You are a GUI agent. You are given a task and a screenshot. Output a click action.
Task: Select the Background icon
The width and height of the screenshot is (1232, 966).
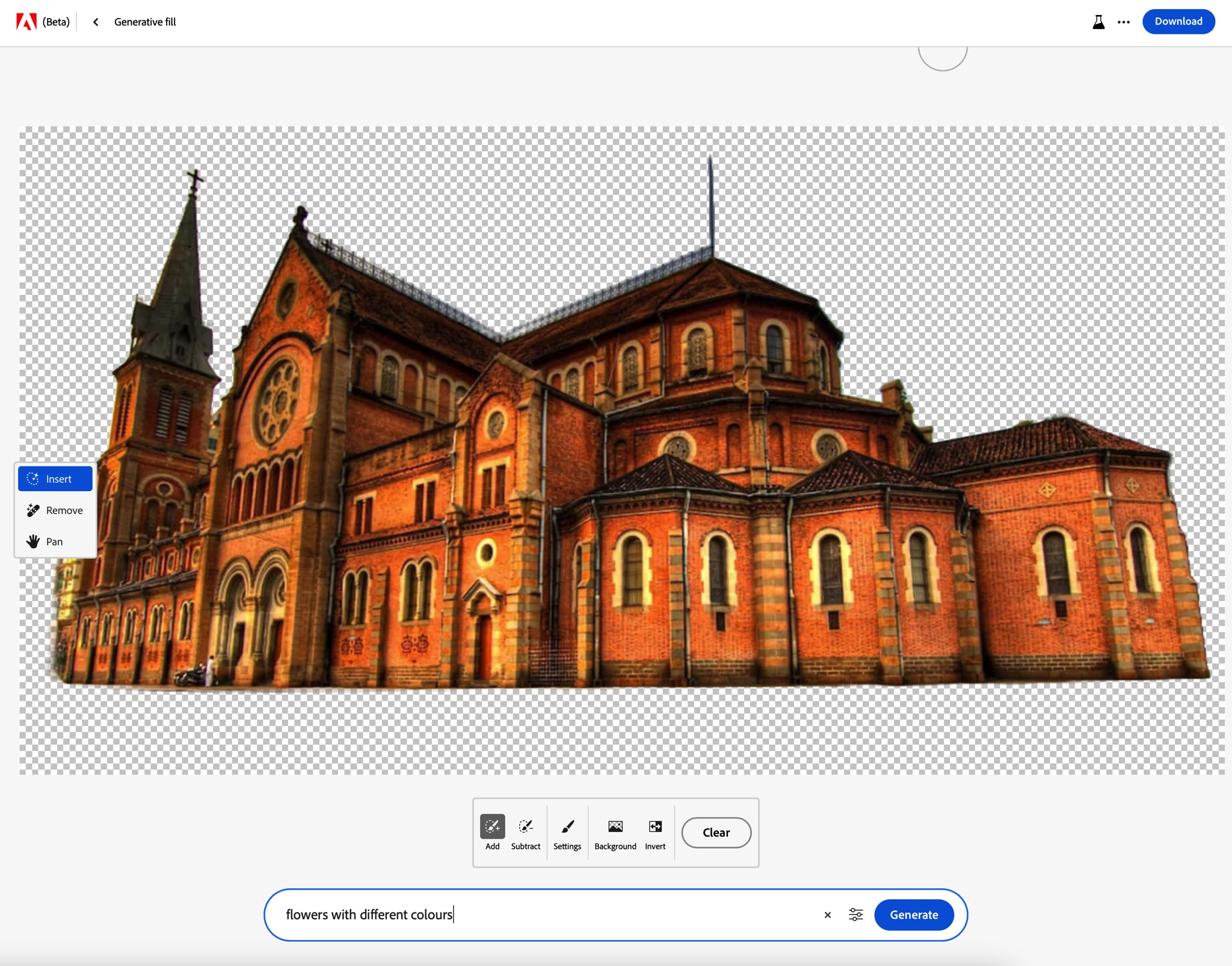click(615, 832)
